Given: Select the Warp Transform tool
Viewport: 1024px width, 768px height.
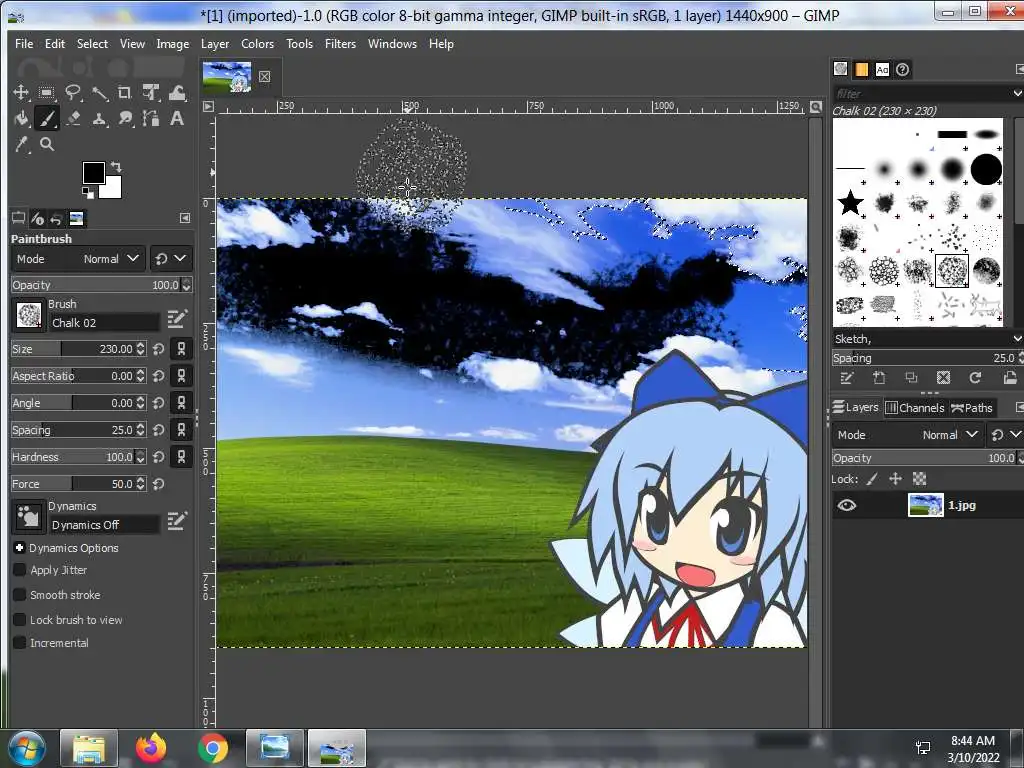Looking at the screenshot, I should point(177,93).
